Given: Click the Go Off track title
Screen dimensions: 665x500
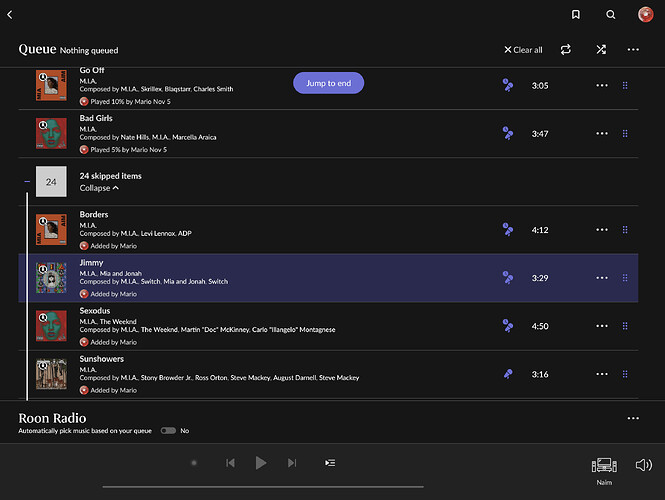Looking at the screenshot, I should click(92, 70).
